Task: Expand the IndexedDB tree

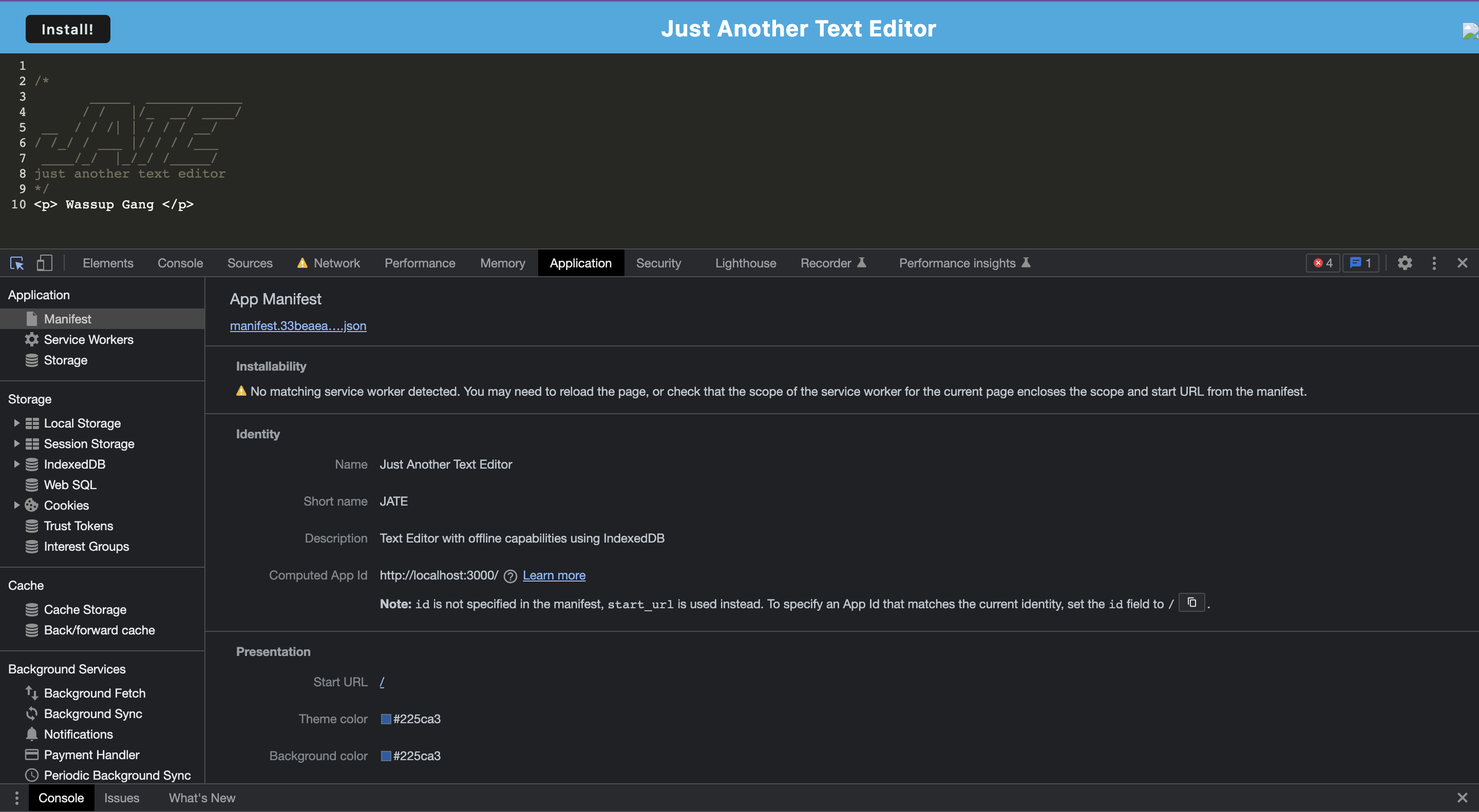Action: (16, 464)
